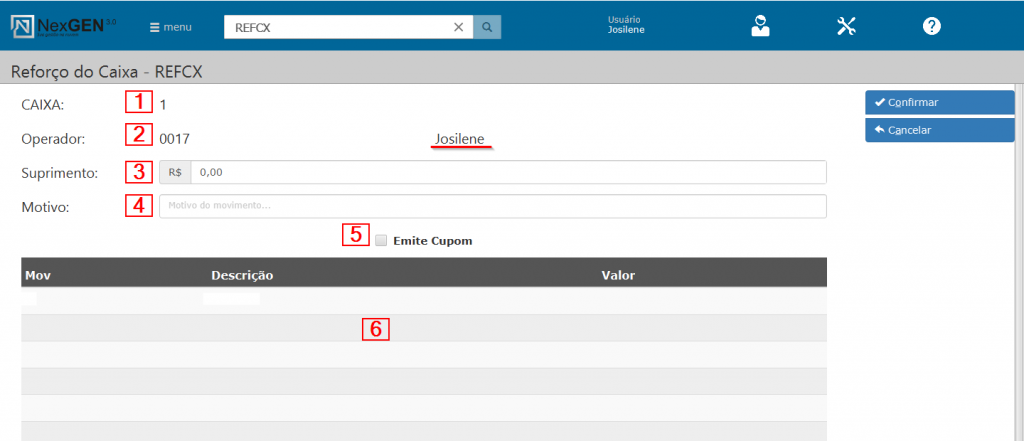
Task: Open the wrench and screwdriver tools icon
Action: pyautogui.click(x=847, y=27)
